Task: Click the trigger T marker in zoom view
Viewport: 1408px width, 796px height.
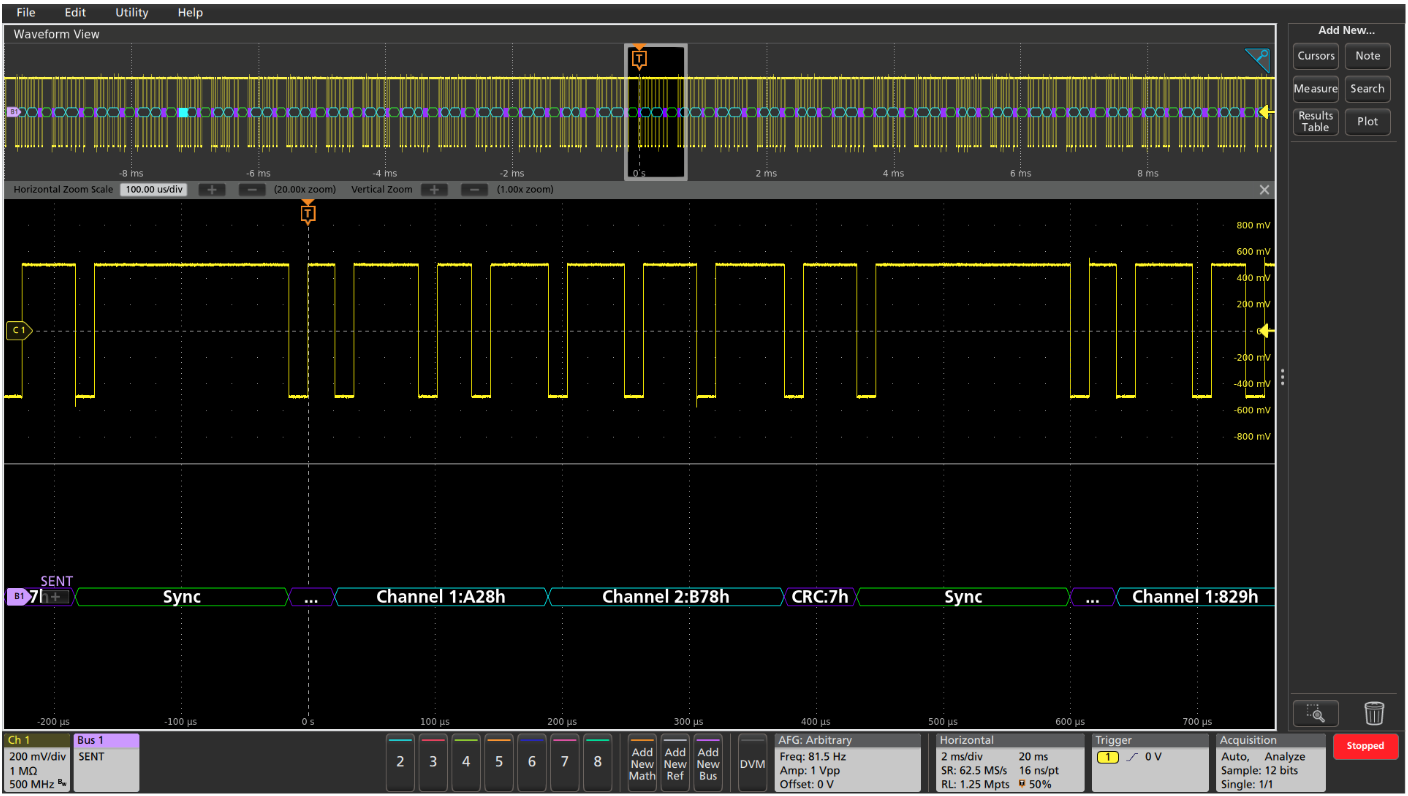Action: (x=308, y=212)
